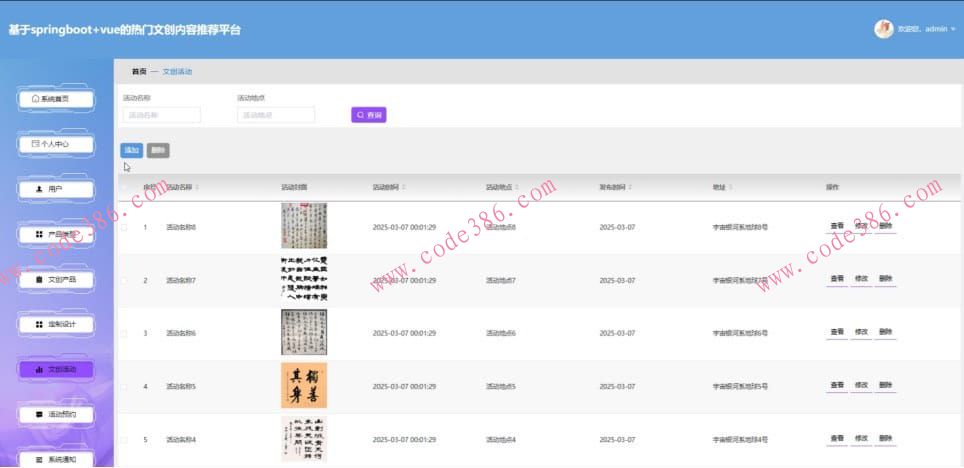The height and width of the screenshot is (468, 964).
Task: Sort by the 发布时间 column sort arrows
Action: (x=631, y=187)
